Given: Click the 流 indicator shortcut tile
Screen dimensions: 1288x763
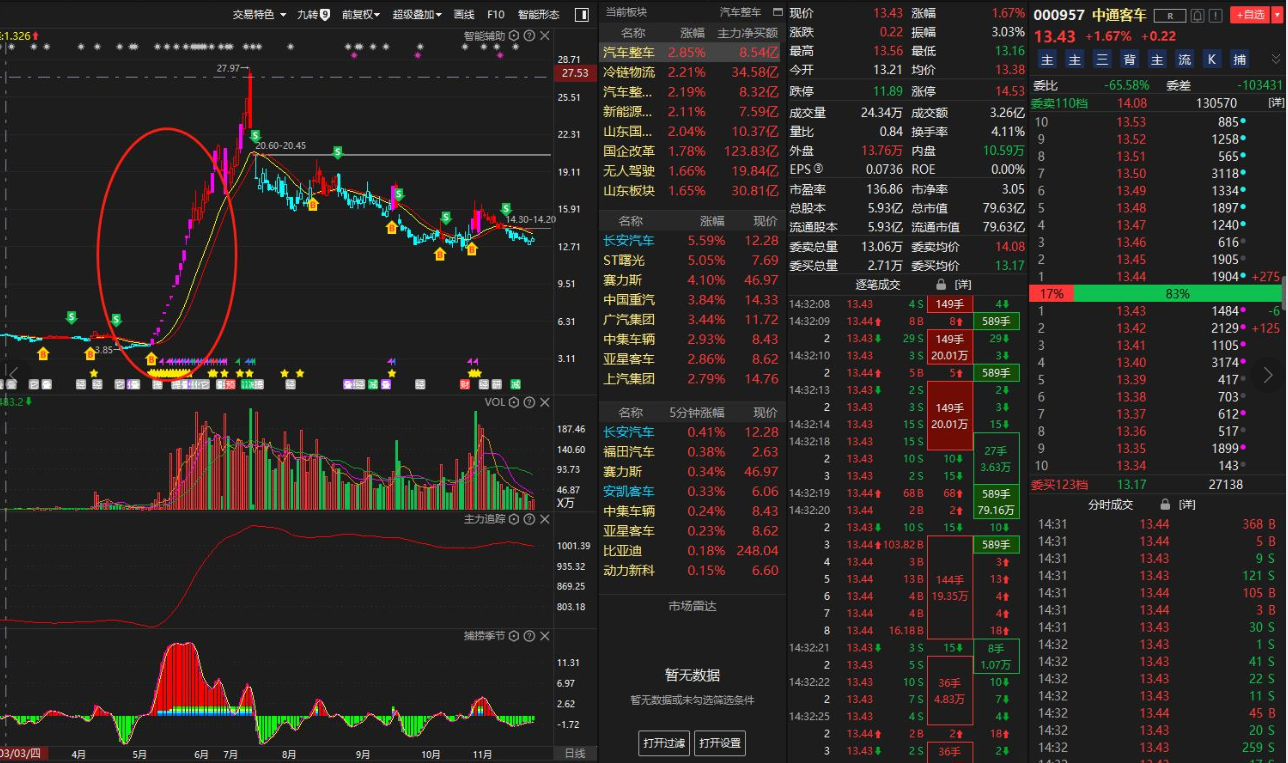Looking at the screenshot, I should tap(1184, 60).
